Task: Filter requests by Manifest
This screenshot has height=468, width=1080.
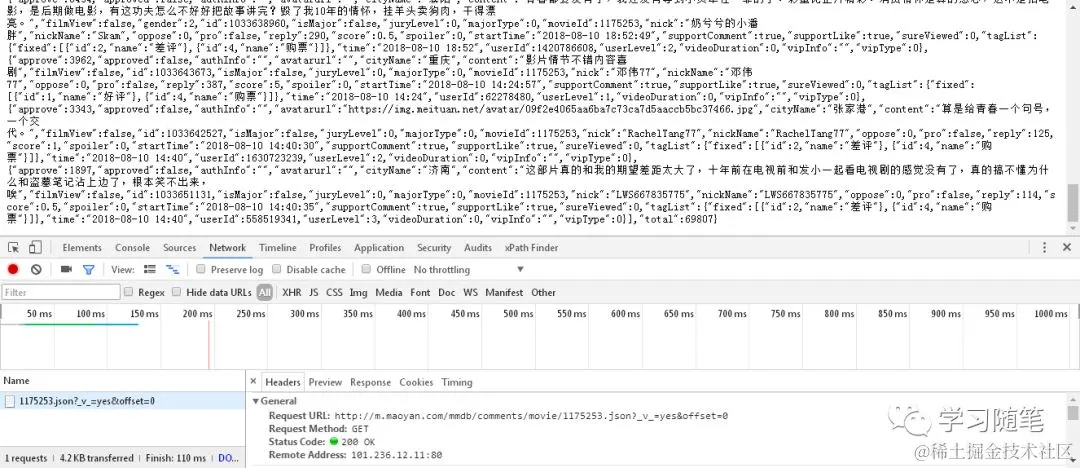Action: click(503, 292)
